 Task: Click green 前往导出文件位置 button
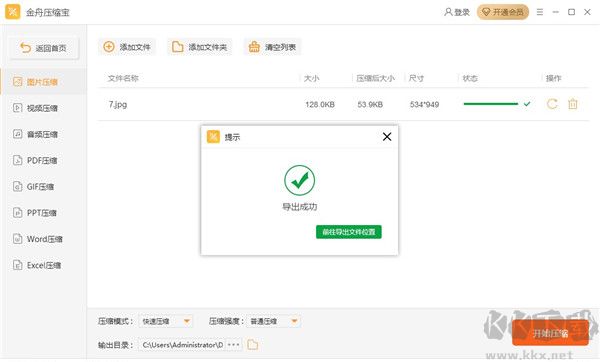349,232
